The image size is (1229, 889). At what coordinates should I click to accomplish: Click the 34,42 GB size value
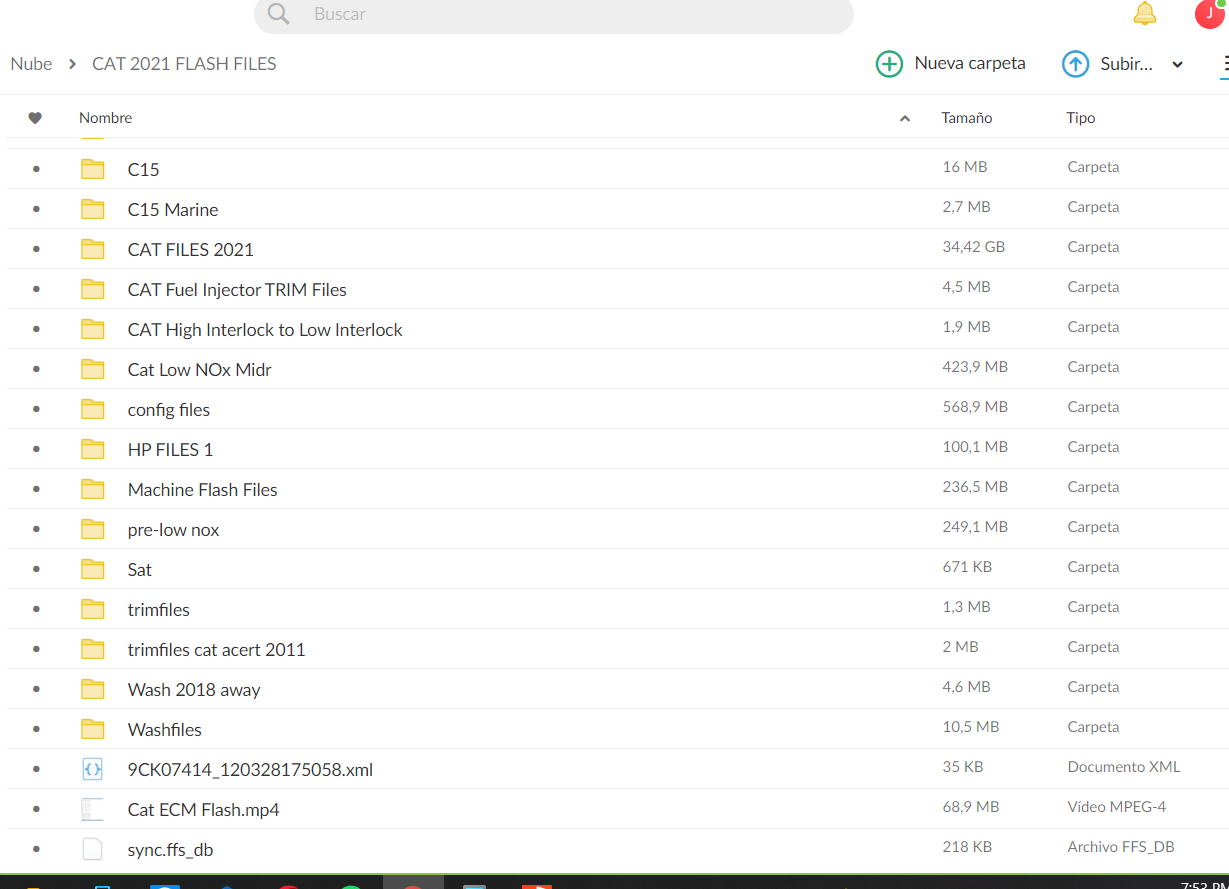(974, 247)
